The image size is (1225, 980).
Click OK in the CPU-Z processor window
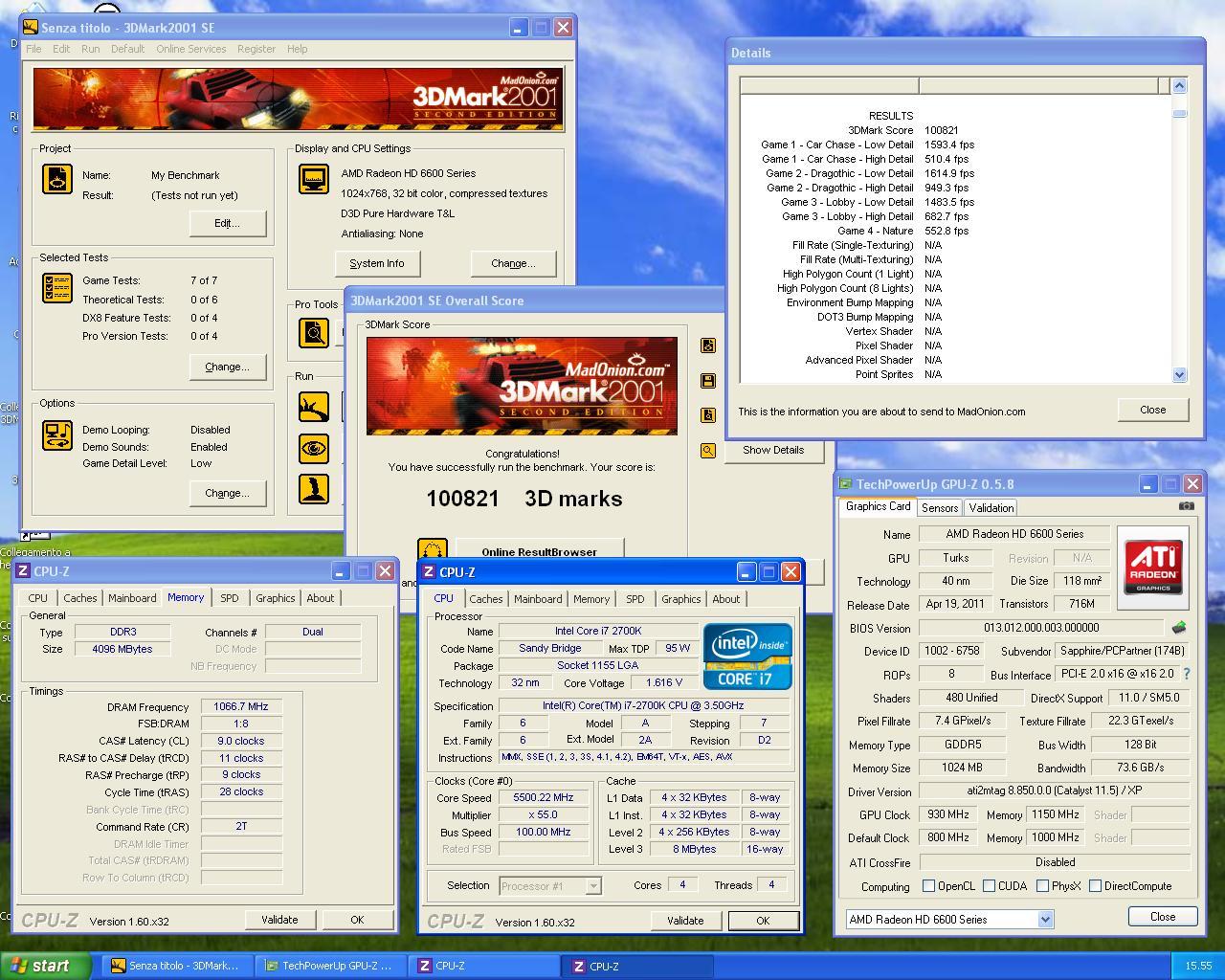(x=763, y=921)
